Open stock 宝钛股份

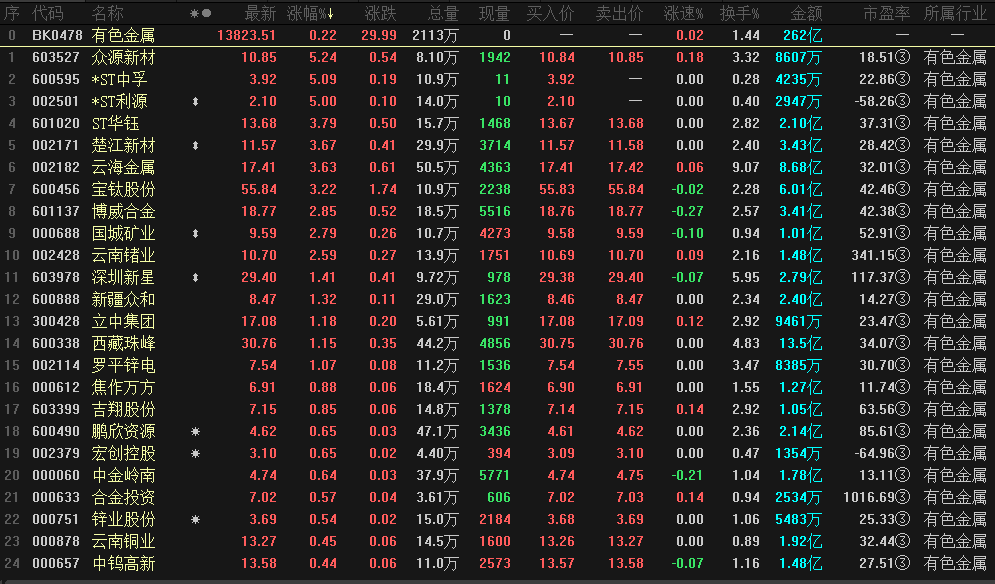(x=123, y=189)
